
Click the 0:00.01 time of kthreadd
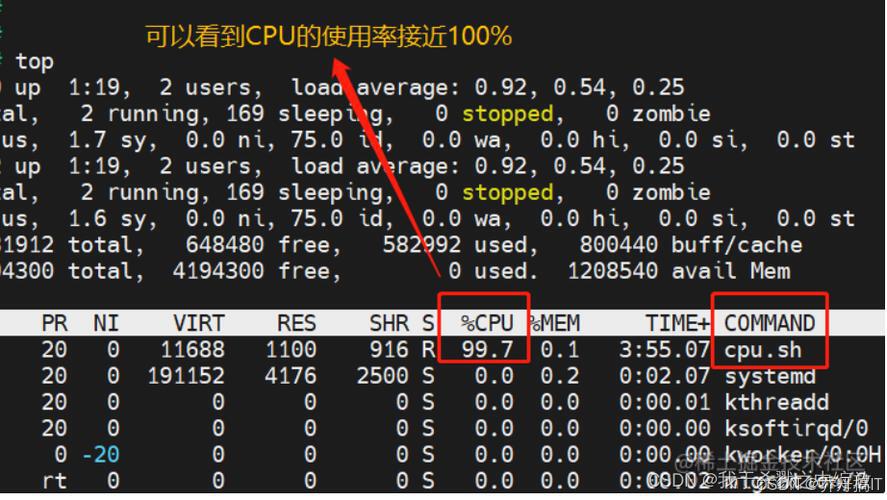(664, 402)
